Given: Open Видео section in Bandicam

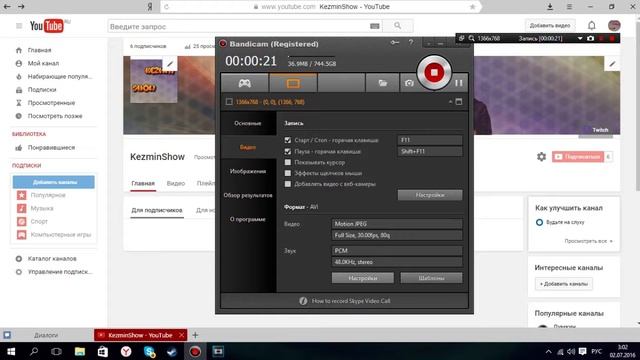Looking at the screenshot, I should (248, 147).
